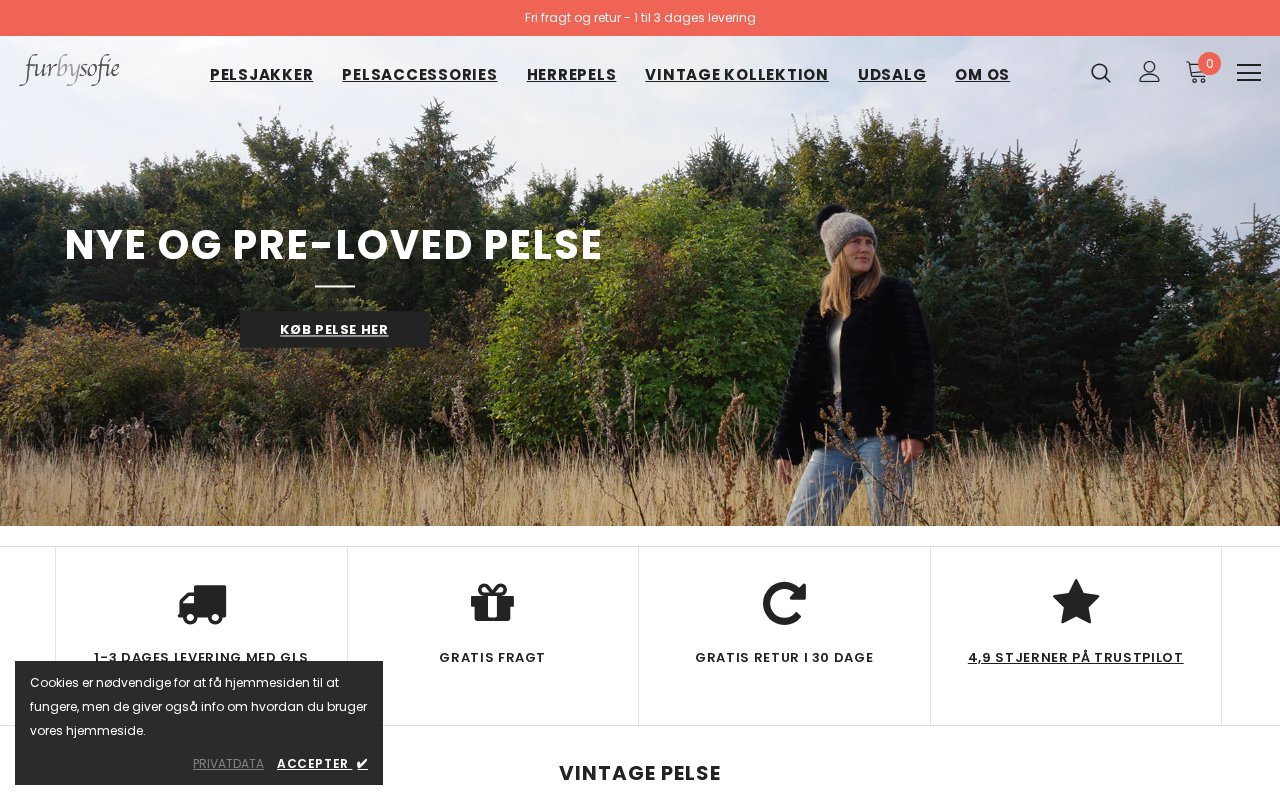This screenshot has height=800, width=1280.
Task: Click the Trustpilot star icon
Action: [1076, 602]
